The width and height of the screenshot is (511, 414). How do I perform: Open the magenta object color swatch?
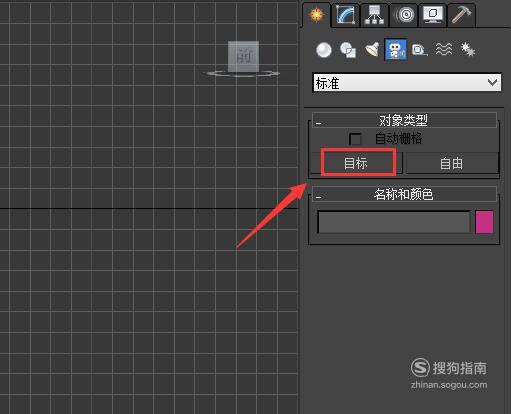pos(484,222)
